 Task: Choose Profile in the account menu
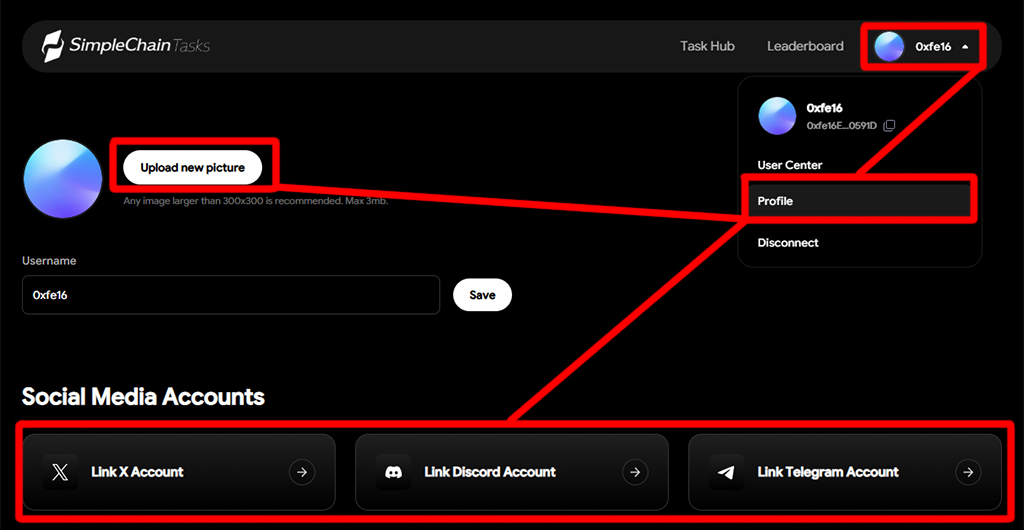click(775, 201)
